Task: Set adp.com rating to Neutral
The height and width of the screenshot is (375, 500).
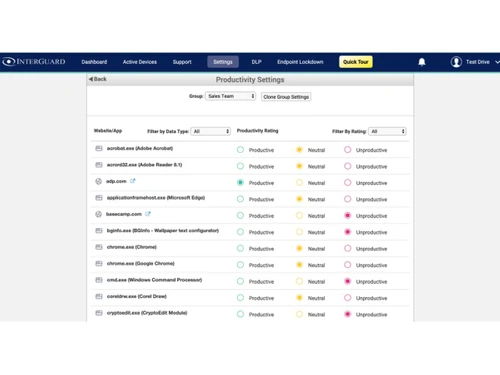Action: click(x=299, y=183)
